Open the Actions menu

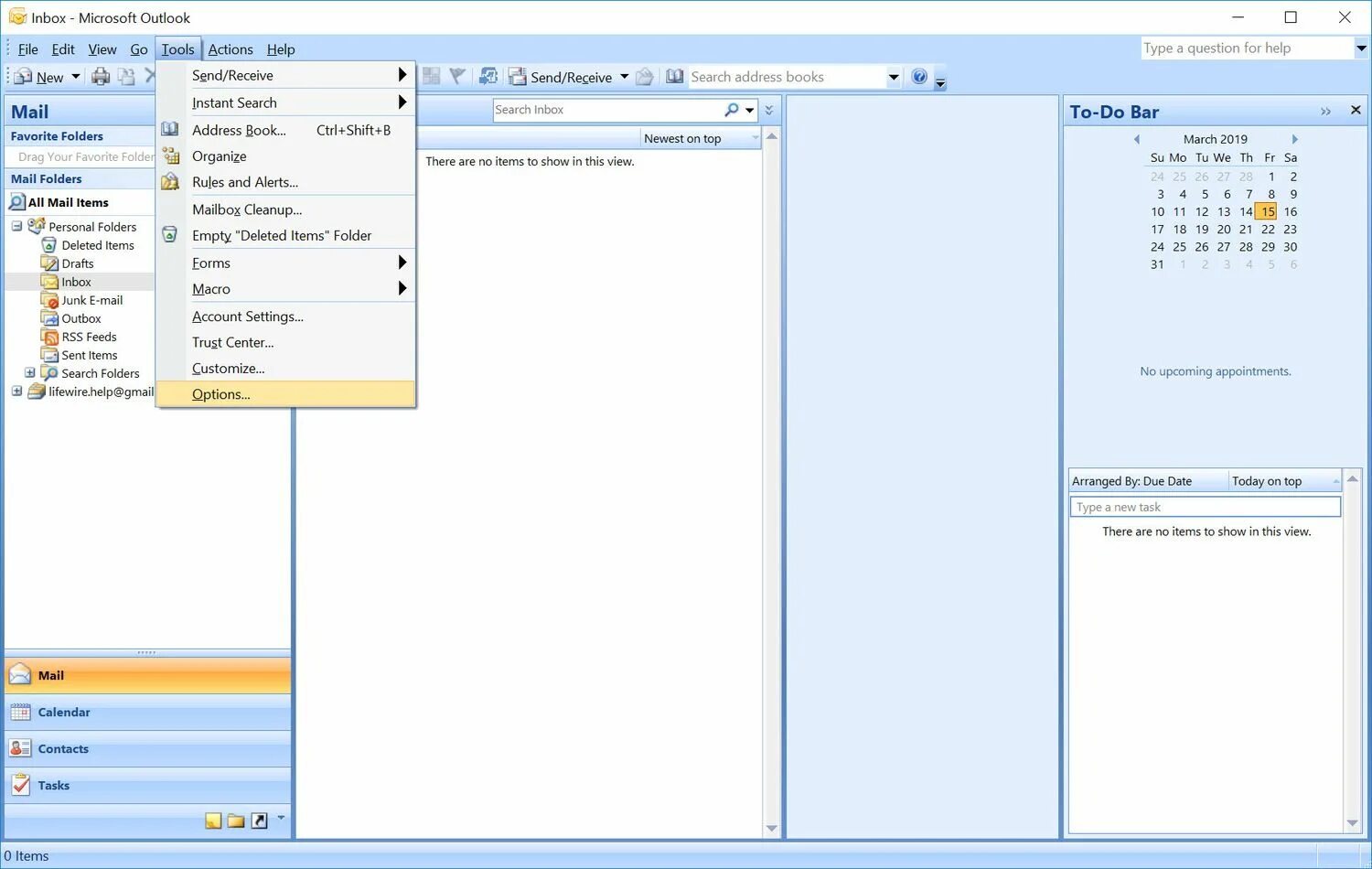[x=230, y=49]
